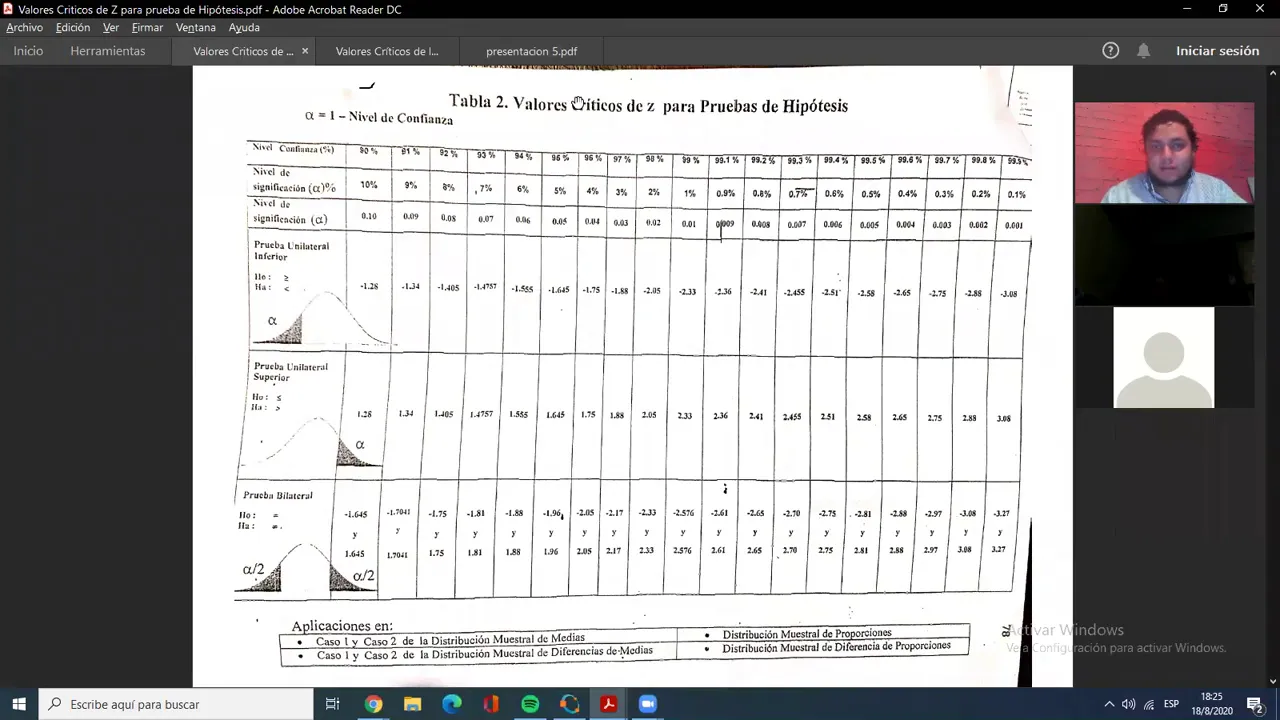Screen dimensions: 1280x720
Task: Click the vertical scrollbar up arrow
Action: (1273, 73)
